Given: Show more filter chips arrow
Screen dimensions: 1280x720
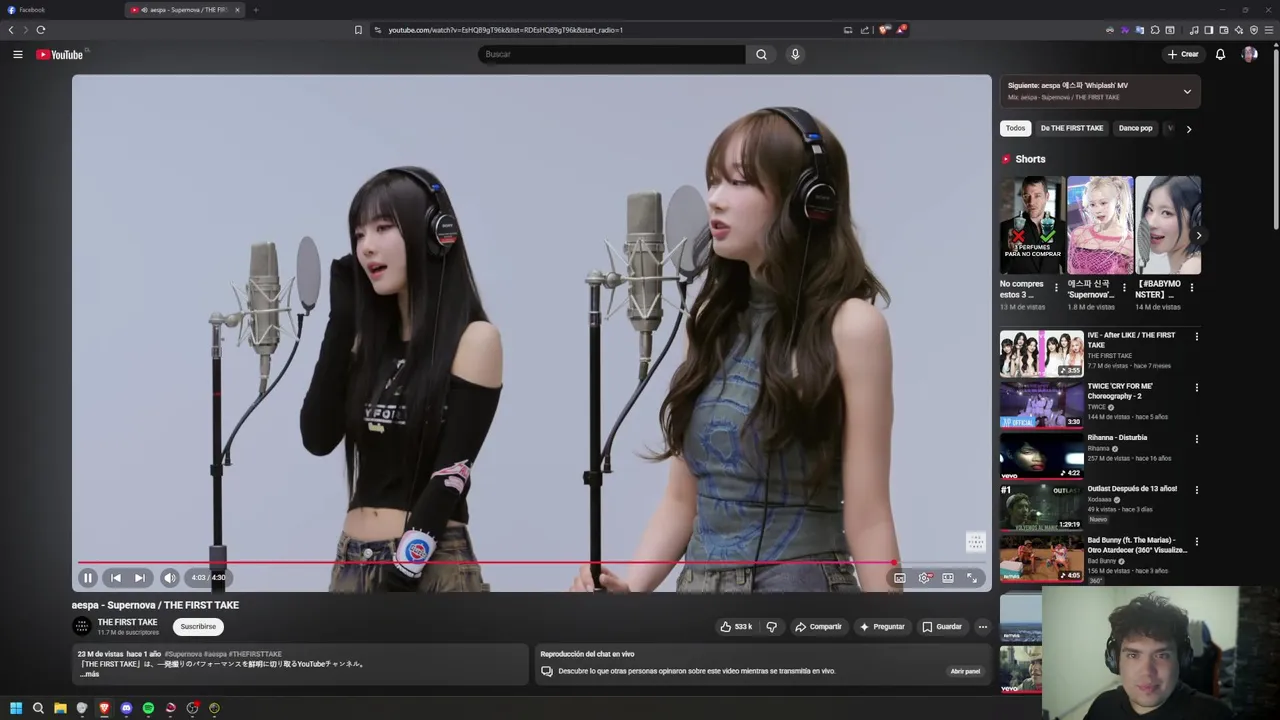Looking at the screenshot, I should tap(1188, 128).
